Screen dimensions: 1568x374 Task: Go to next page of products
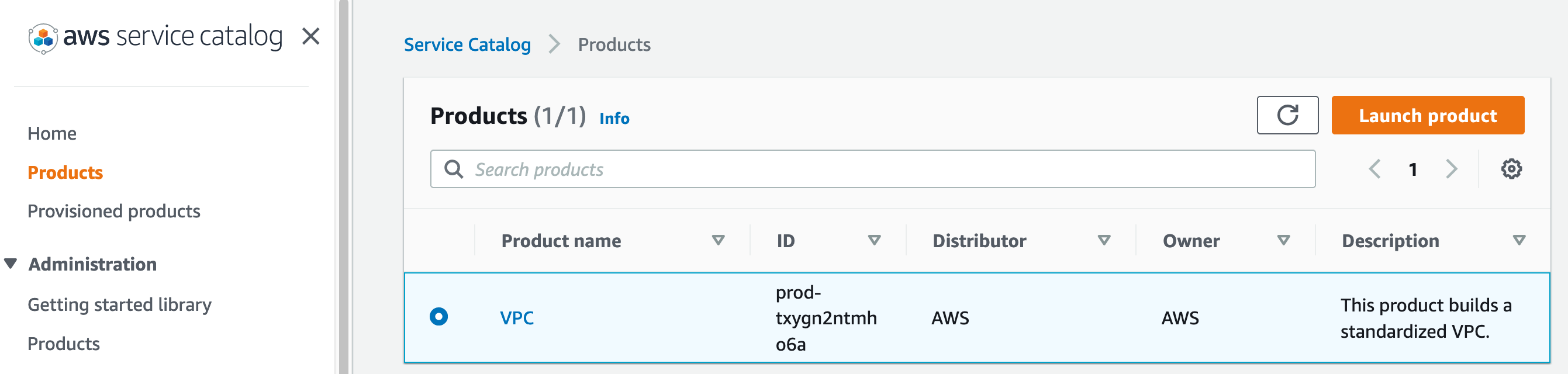coord(1452,169)
